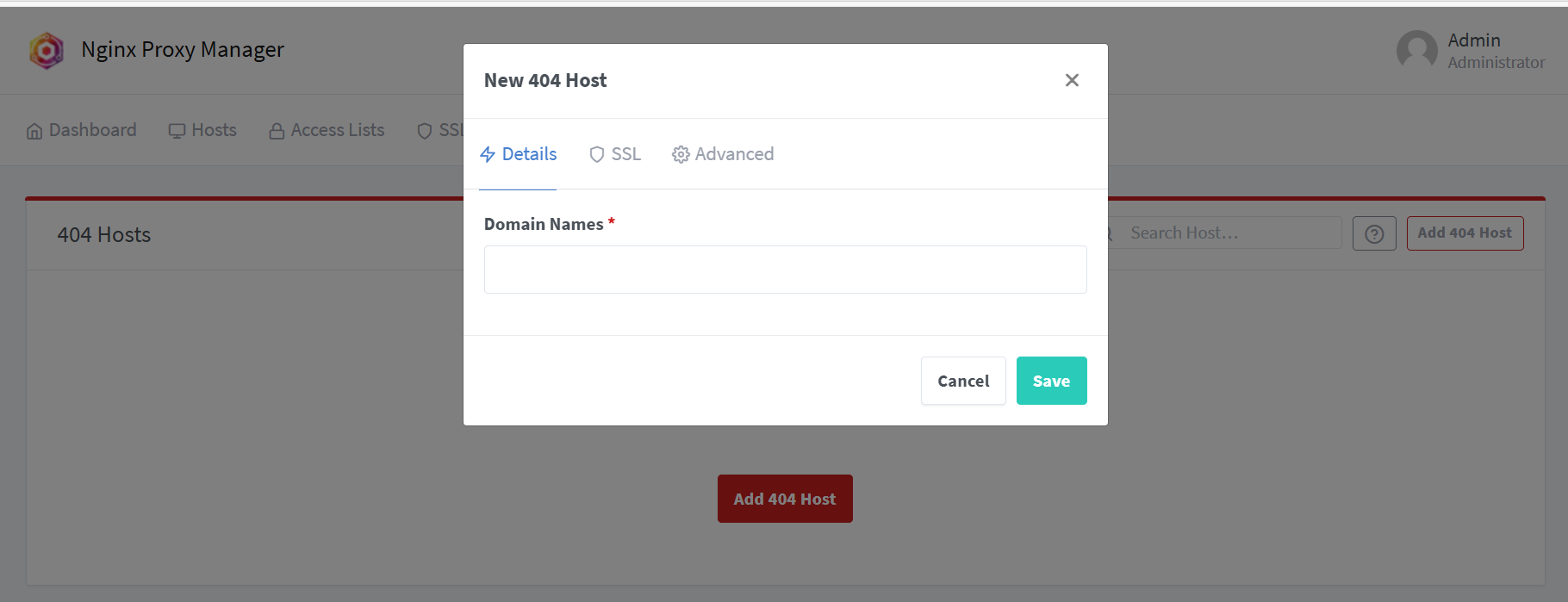Click the Admin avatar picture
Image resolution: width=1568 pixels, height=602 pixels.
point(1416,50)
